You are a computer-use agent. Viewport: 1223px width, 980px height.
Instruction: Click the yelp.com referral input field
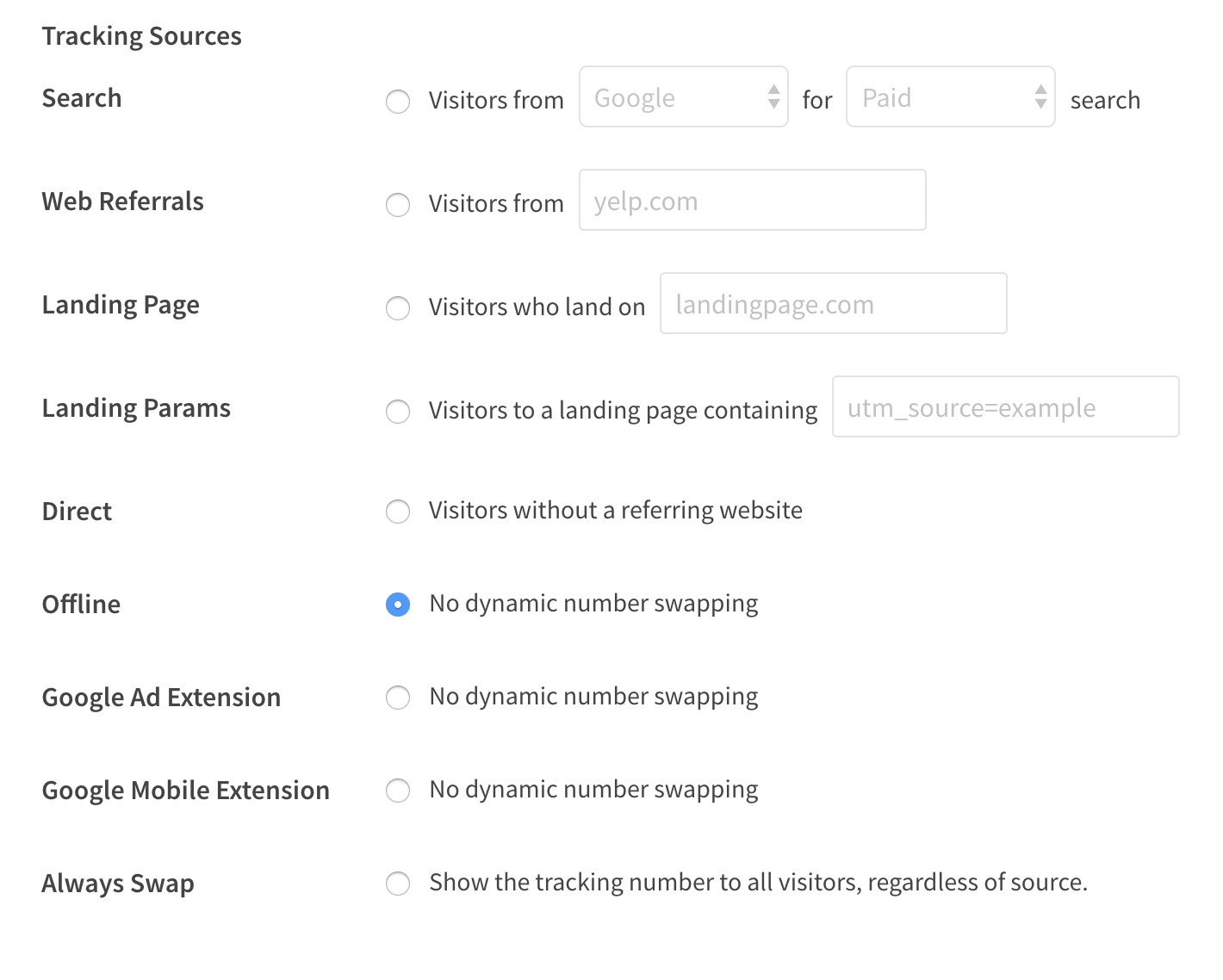click(752, 200)
